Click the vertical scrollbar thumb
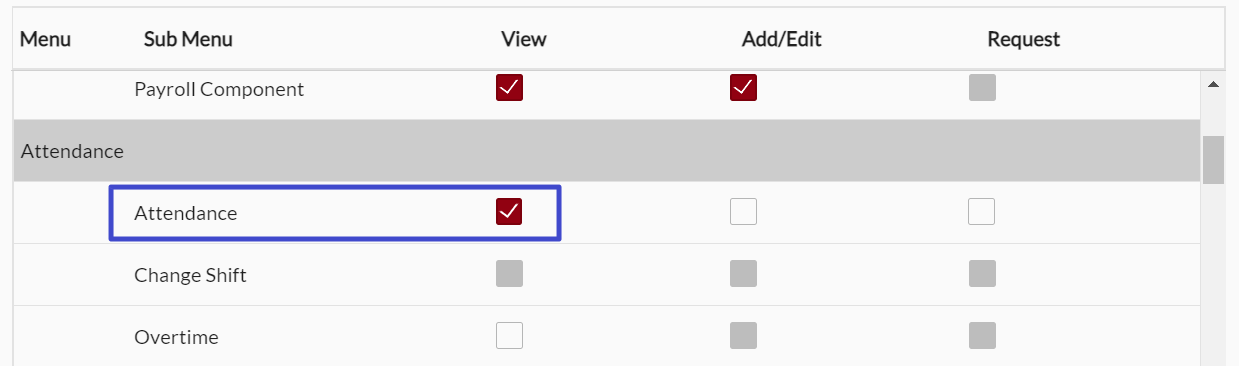The width and height of the screenshot is (1239, 366). click(1213, 160)
